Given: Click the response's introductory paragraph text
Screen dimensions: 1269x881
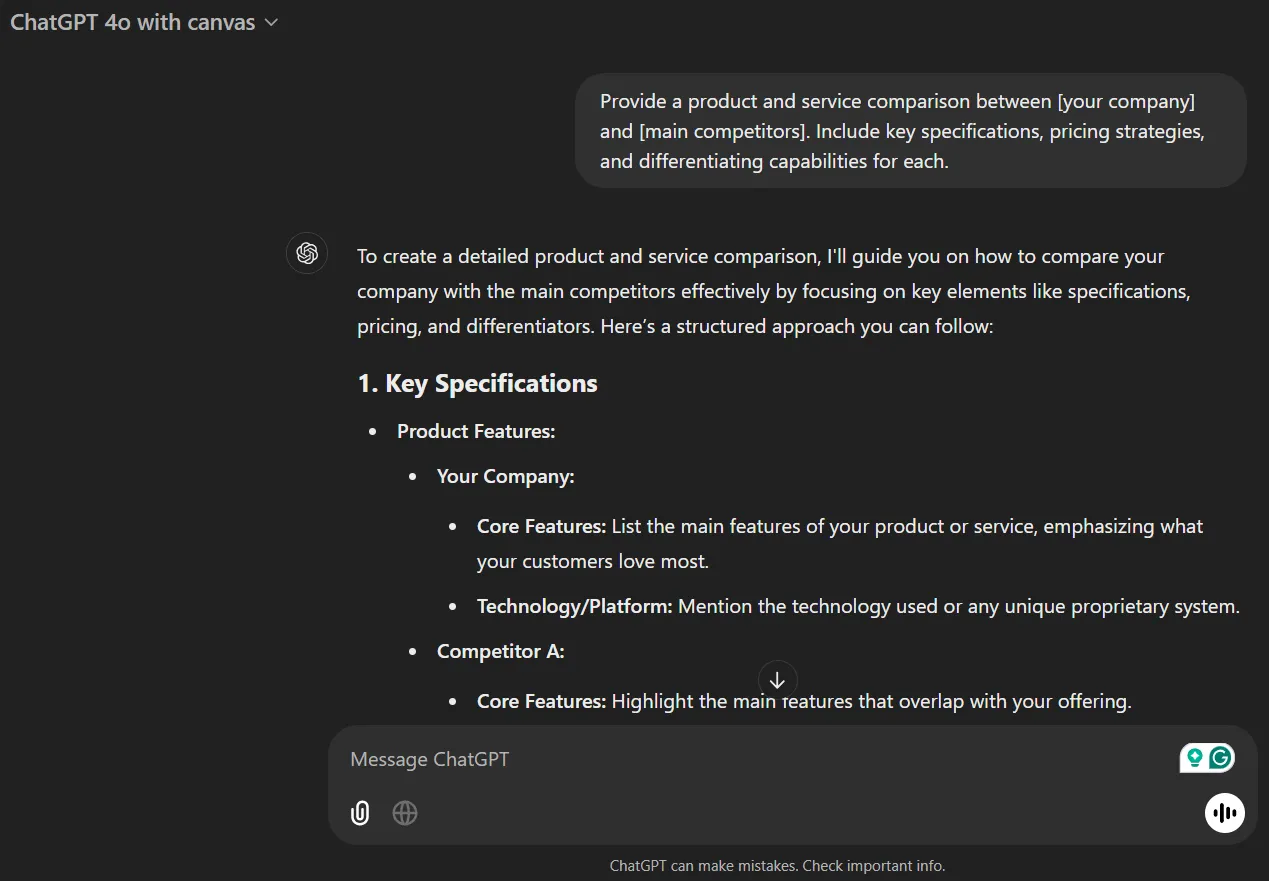Looking at the screenshot, I should coord(775,291).
